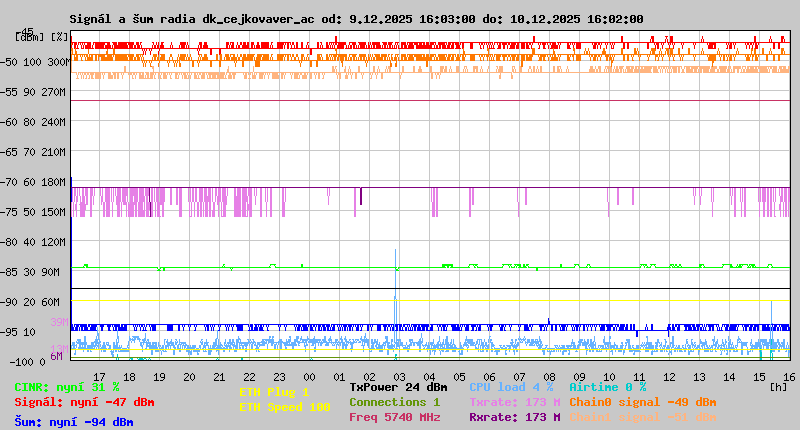Click the black TxPower horizontal line
The width and height of the screenshot is (800, 430).
pos(430,289)
